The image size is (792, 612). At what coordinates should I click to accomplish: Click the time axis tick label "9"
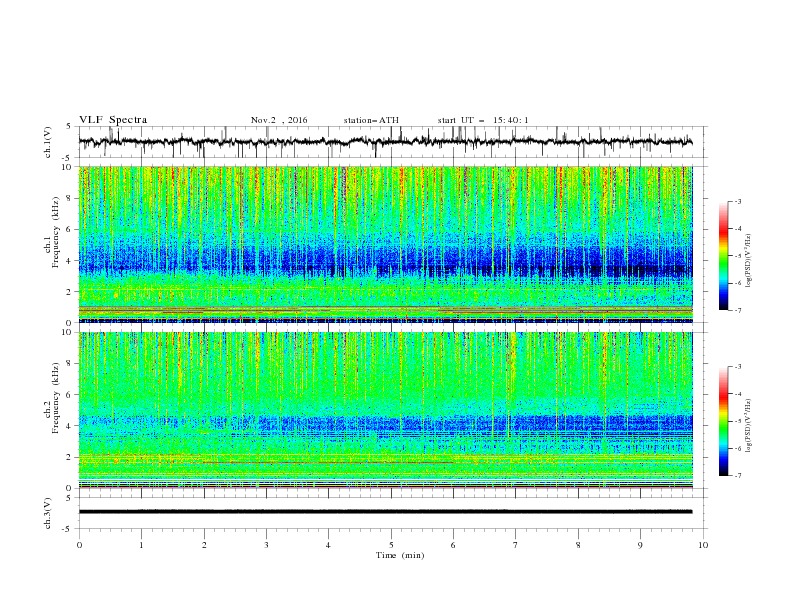click(640, 545)
